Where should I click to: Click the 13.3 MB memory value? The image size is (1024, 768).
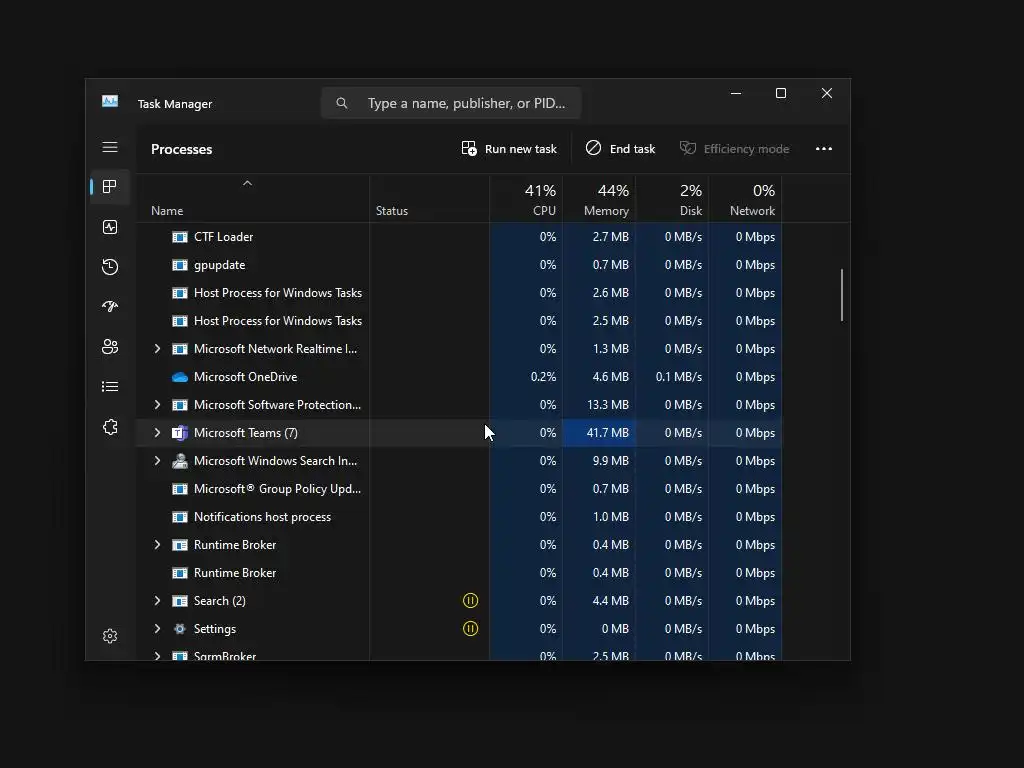pyautogui.click(x=607, y=405)
